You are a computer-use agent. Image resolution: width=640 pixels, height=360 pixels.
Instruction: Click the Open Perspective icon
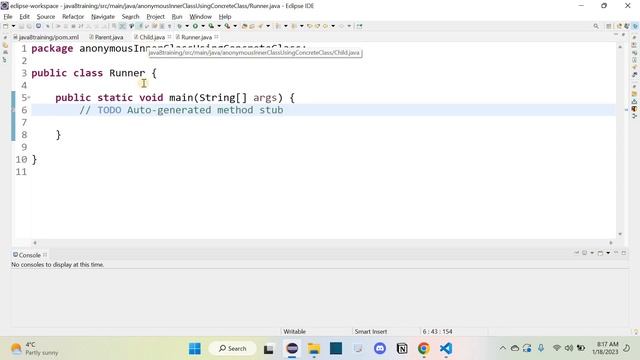(609, 26)
